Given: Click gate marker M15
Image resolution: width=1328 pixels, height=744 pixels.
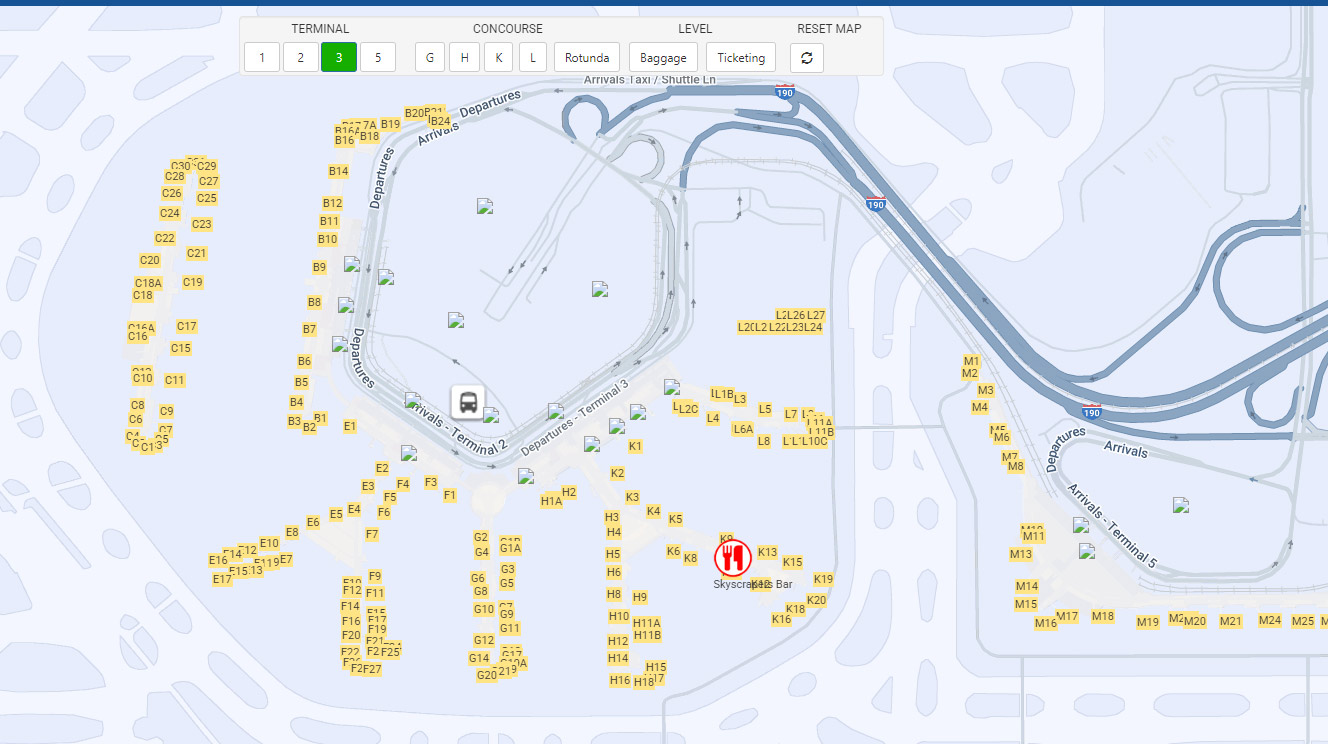Looking at the screenshot, I should [1026, 604].
